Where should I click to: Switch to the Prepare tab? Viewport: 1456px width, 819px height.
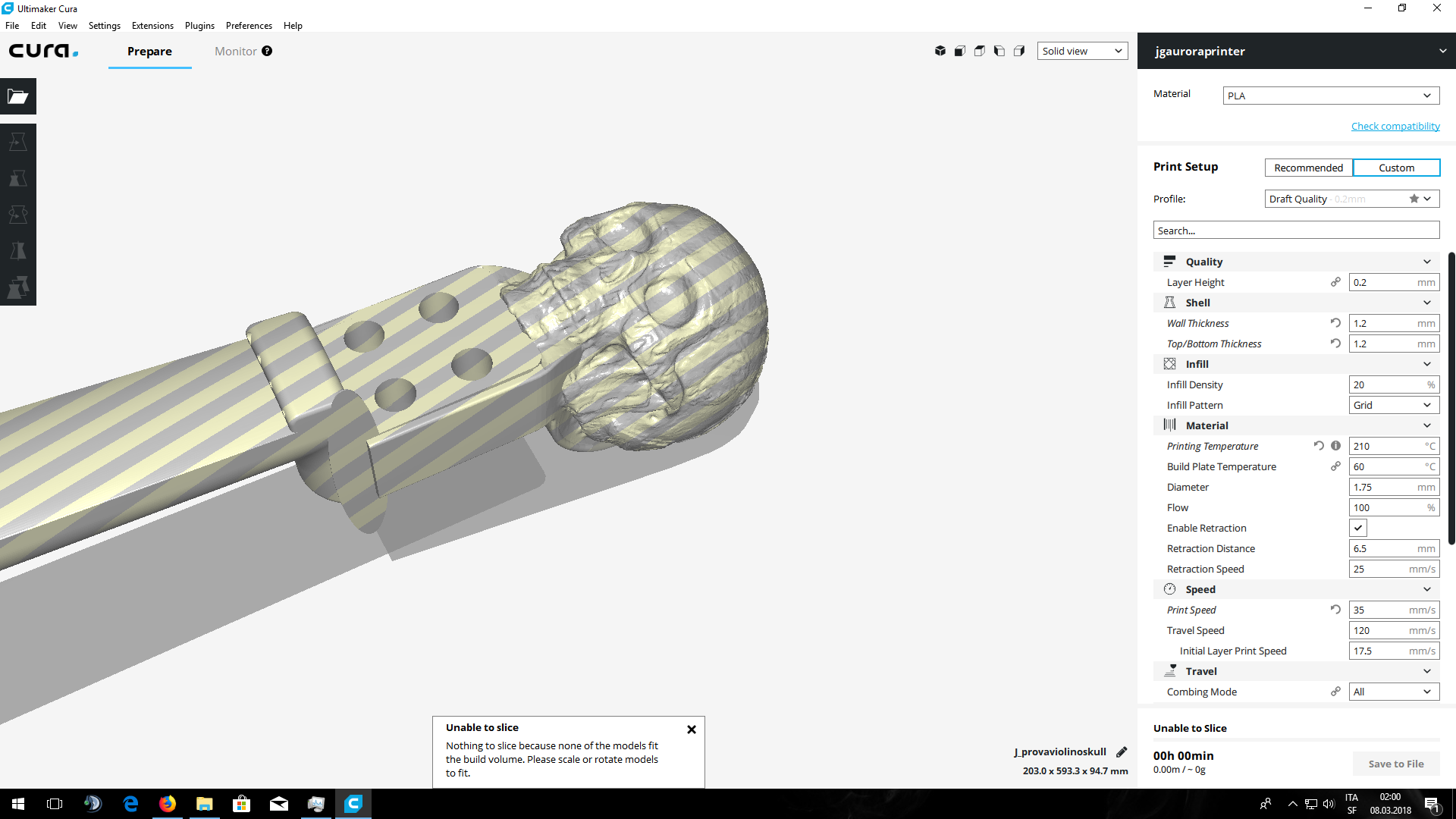tap(149, 51)
